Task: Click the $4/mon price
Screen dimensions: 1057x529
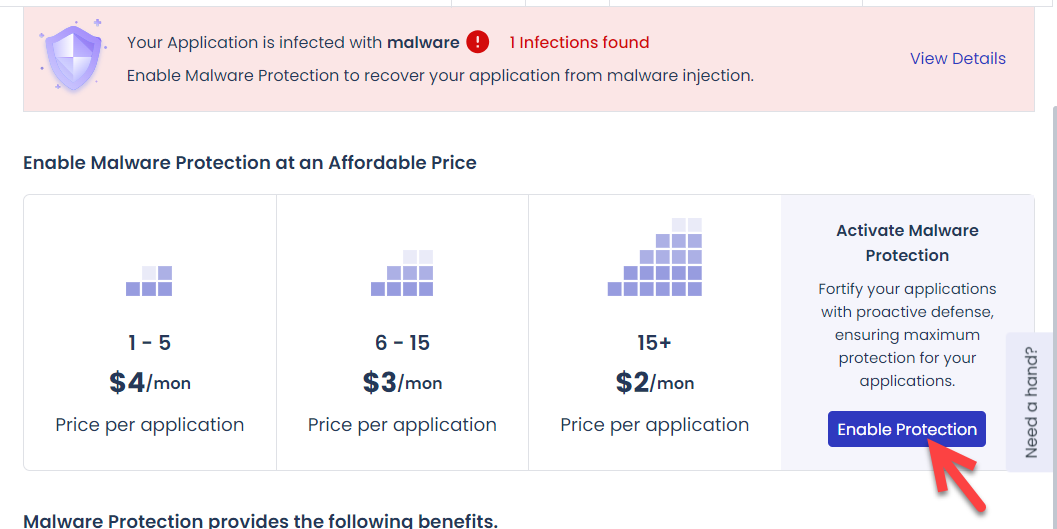Action: point(150,382)
